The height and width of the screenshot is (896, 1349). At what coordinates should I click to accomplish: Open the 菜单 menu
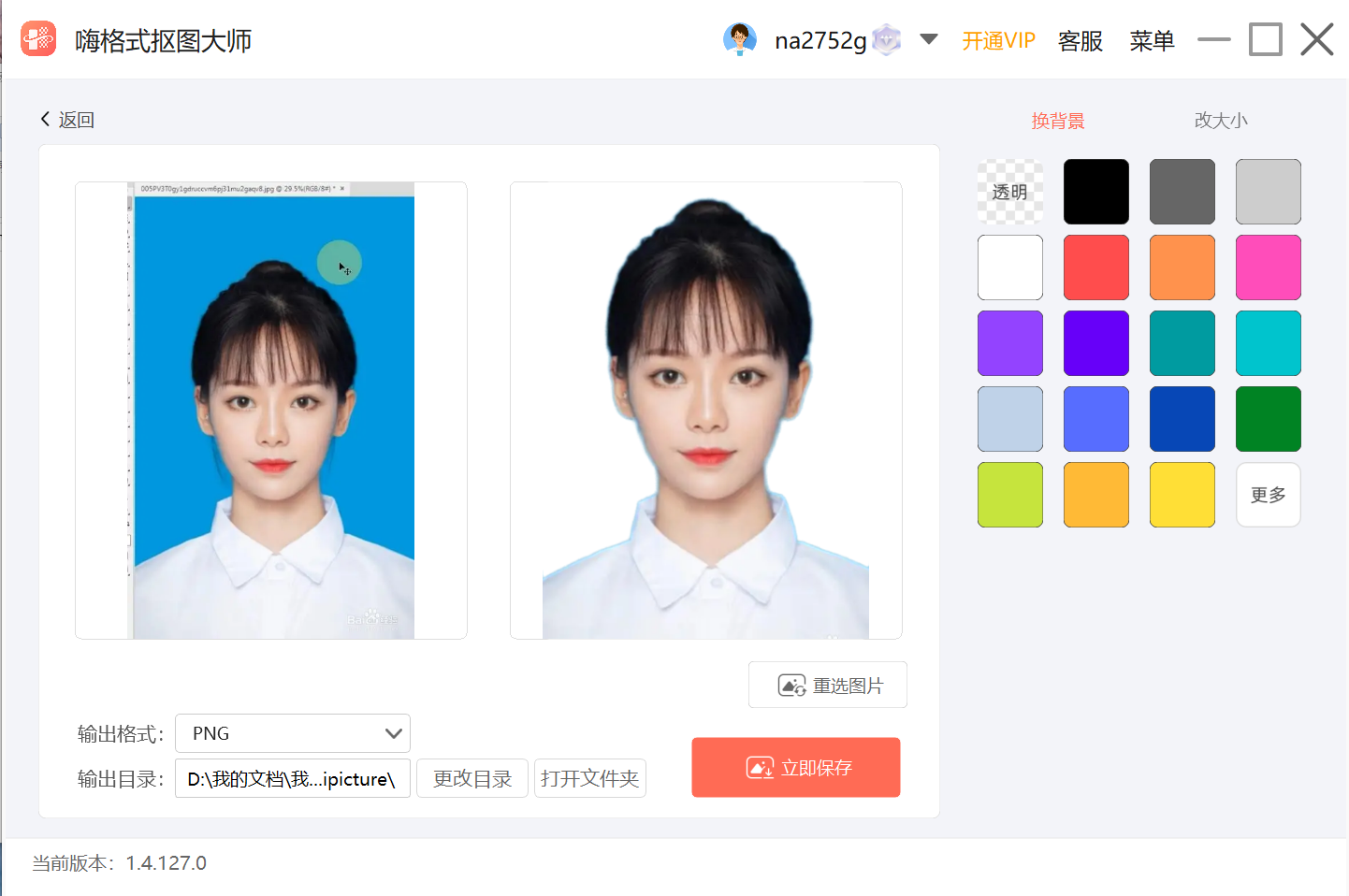point(1152,40)
